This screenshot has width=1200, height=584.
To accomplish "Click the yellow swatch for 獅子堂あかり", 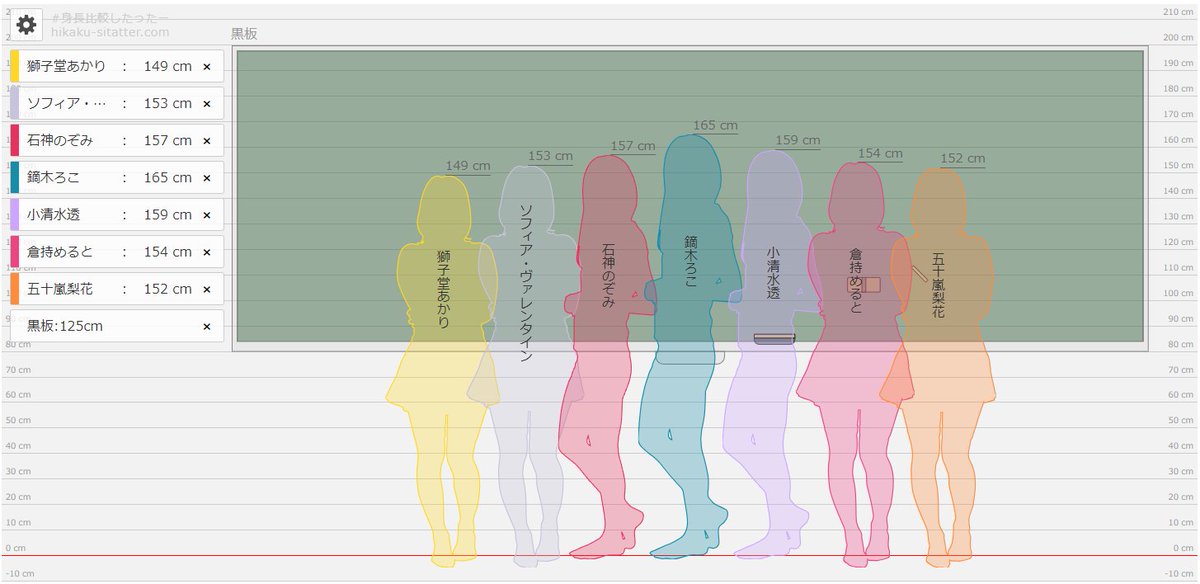I will [15, 66].
